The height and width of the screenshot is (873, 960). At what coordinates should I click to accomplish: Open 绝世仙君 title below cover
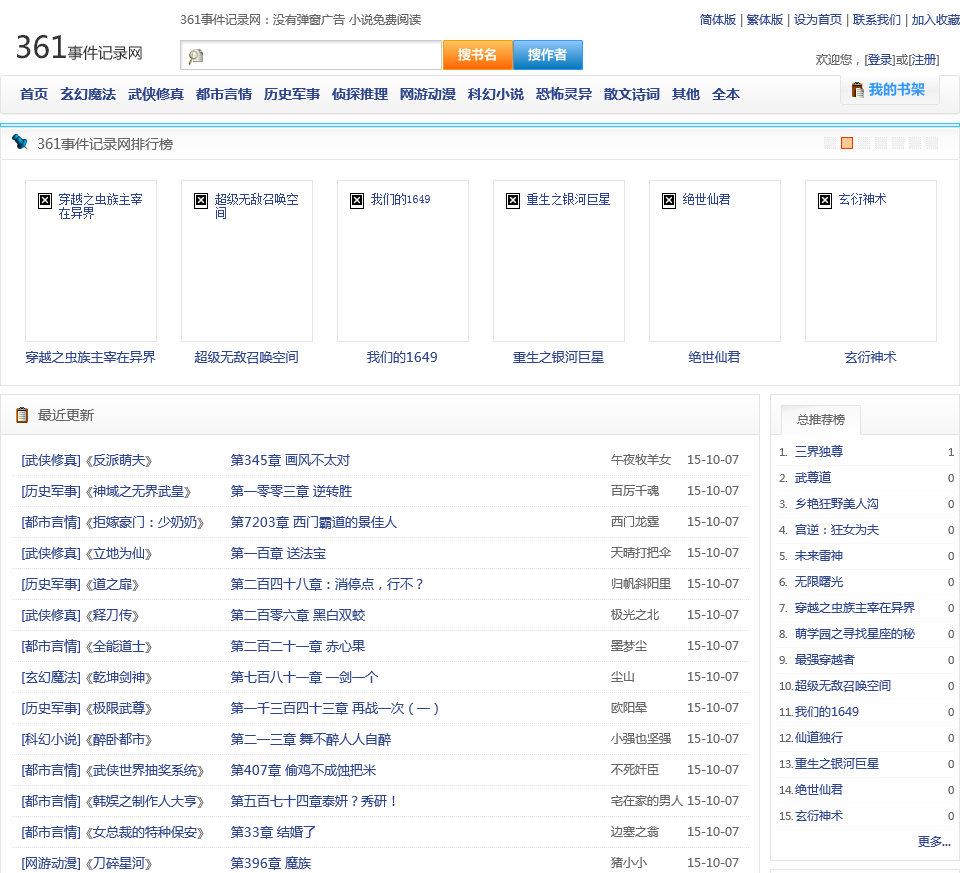click(714, 358)
